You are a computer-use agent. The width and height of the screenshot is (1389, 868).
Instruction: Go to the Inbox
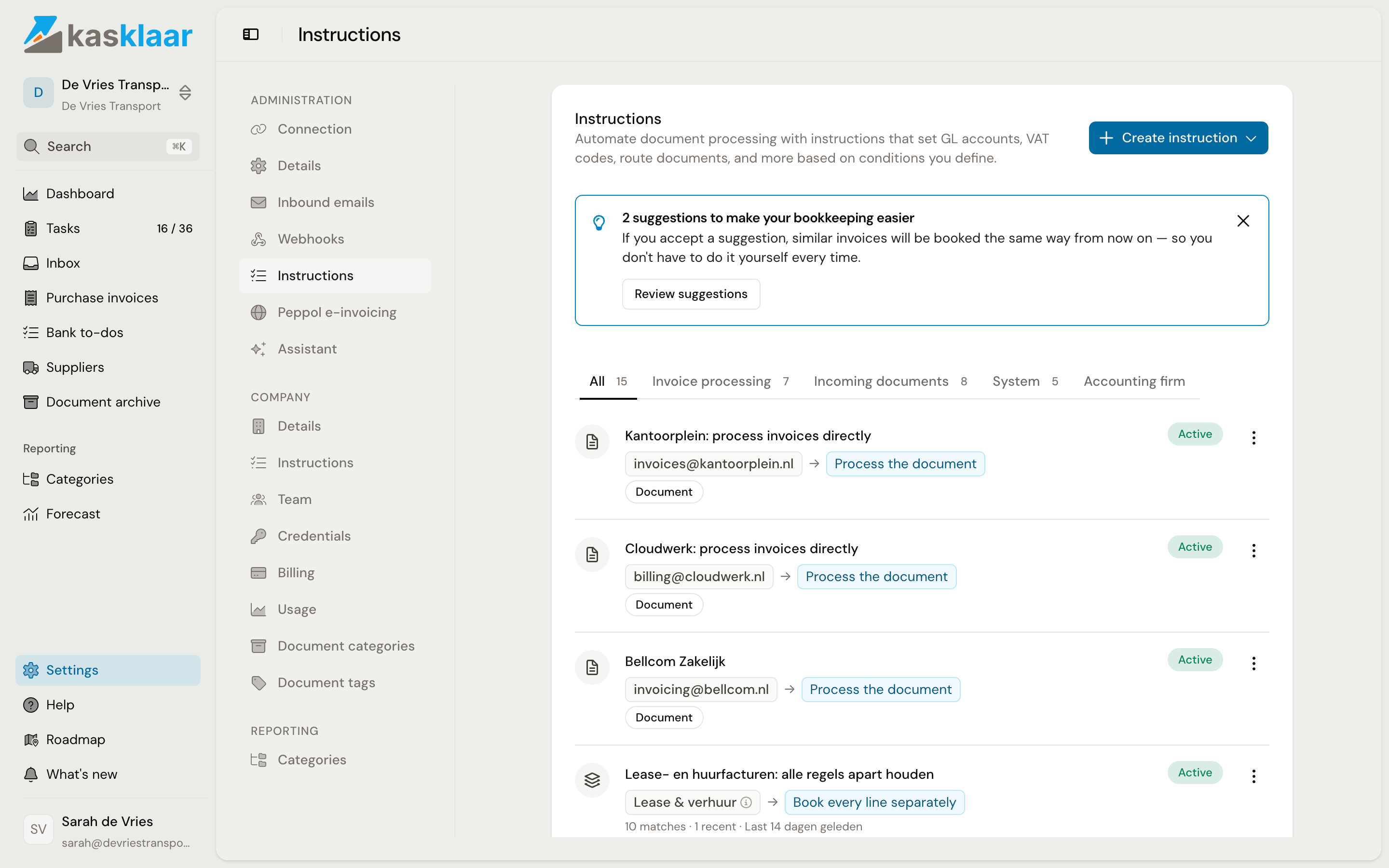108,263
